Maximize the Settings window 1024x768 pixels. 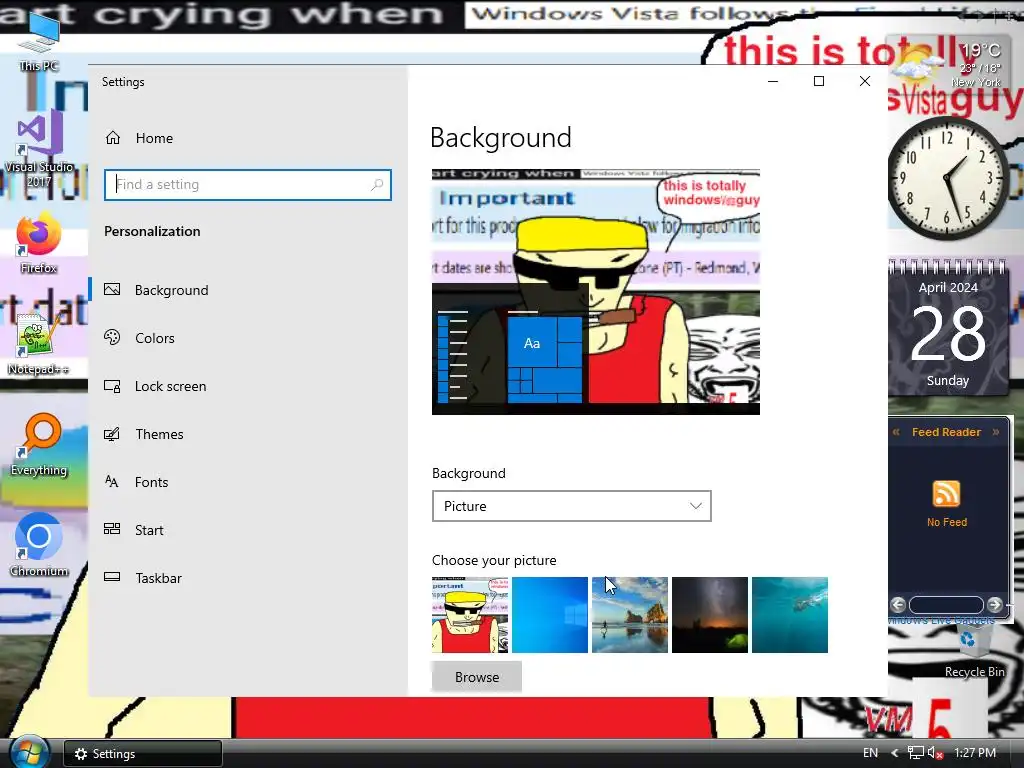pos(819,82)
